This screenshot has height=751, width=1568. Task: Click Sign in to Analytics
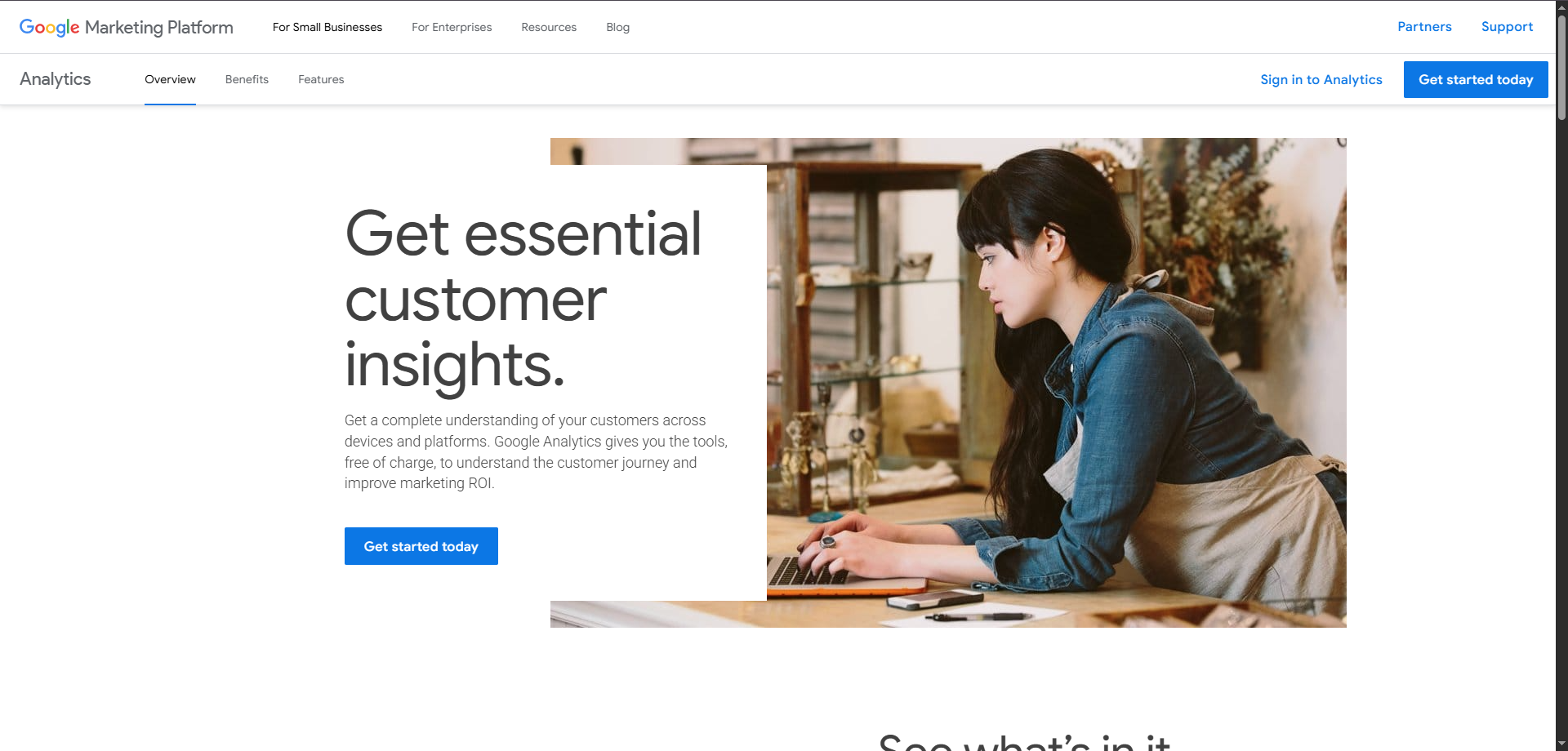[x=1321, y=79]
